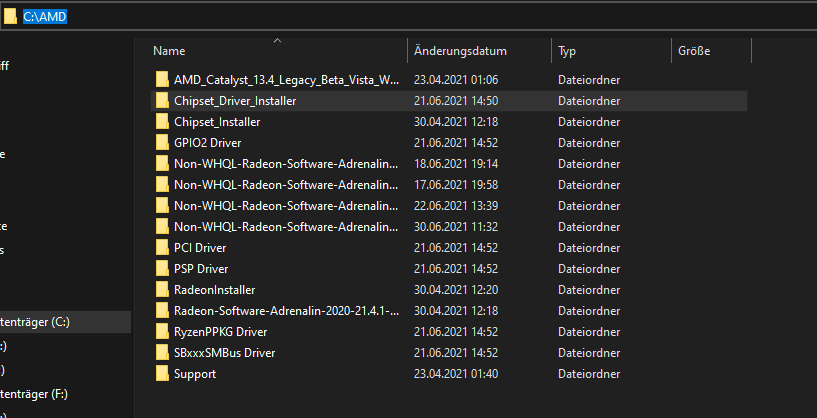Click the C:\AMD address path field
This screenshot has height=418, width=817.
[45, 17]
